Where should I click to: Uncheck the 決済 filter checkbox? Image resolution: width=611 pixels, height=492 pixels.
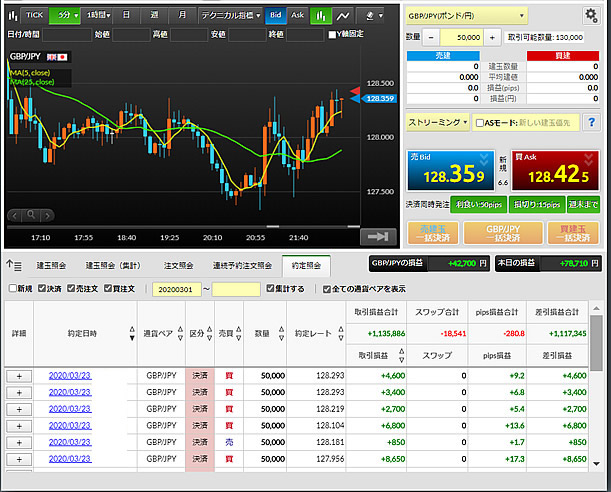point(42,288)
